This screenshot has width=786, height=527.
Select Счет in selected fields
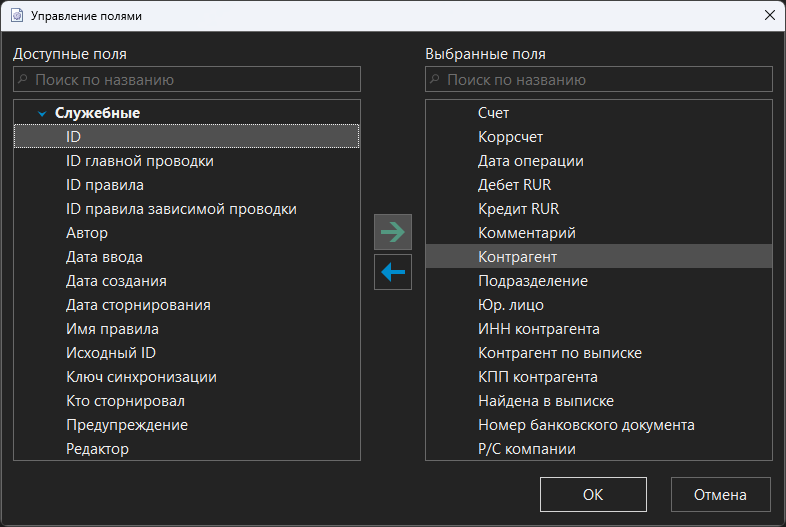pyautogui.click(x=494, y=113)
